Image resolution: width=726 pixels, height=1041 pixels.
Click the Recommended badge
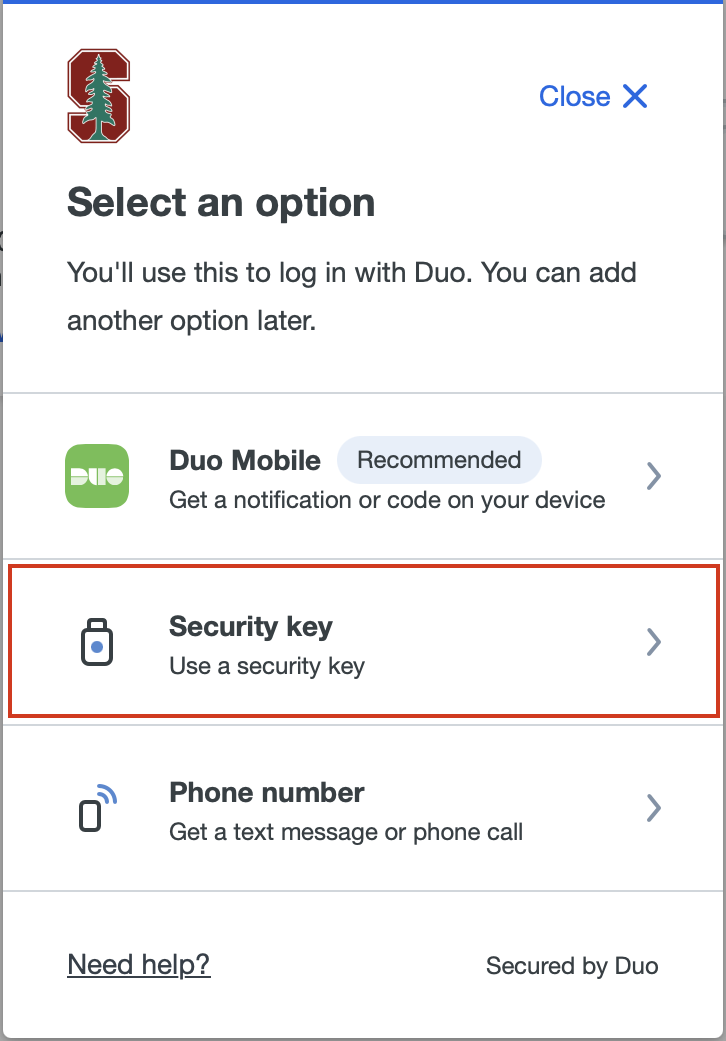click(x=439, y=460)
